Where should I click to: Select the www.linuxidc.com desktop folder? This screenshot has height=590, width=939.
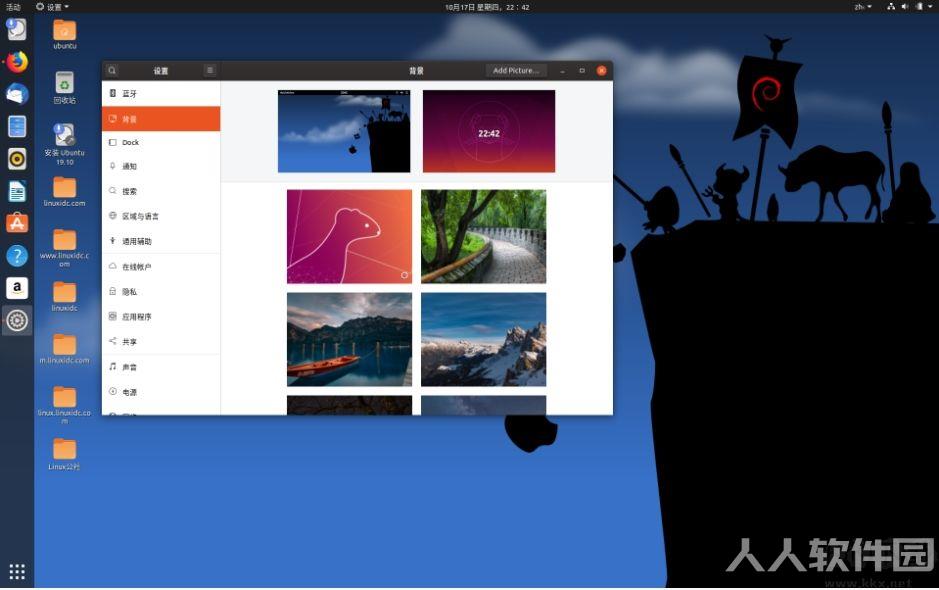point(65,248)
